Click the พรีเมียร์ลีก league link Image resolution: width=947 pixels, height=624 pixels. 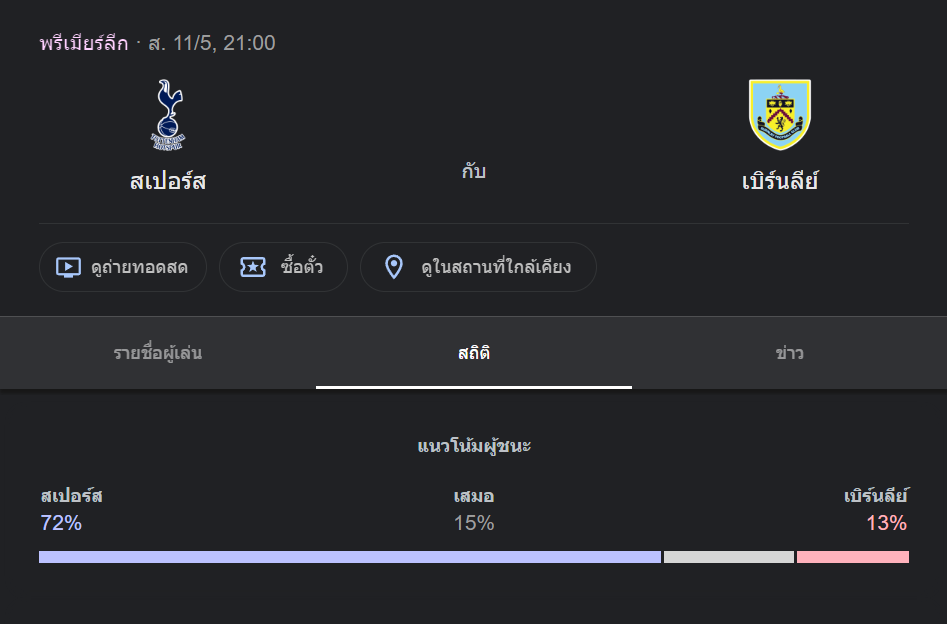click(84, 43)
